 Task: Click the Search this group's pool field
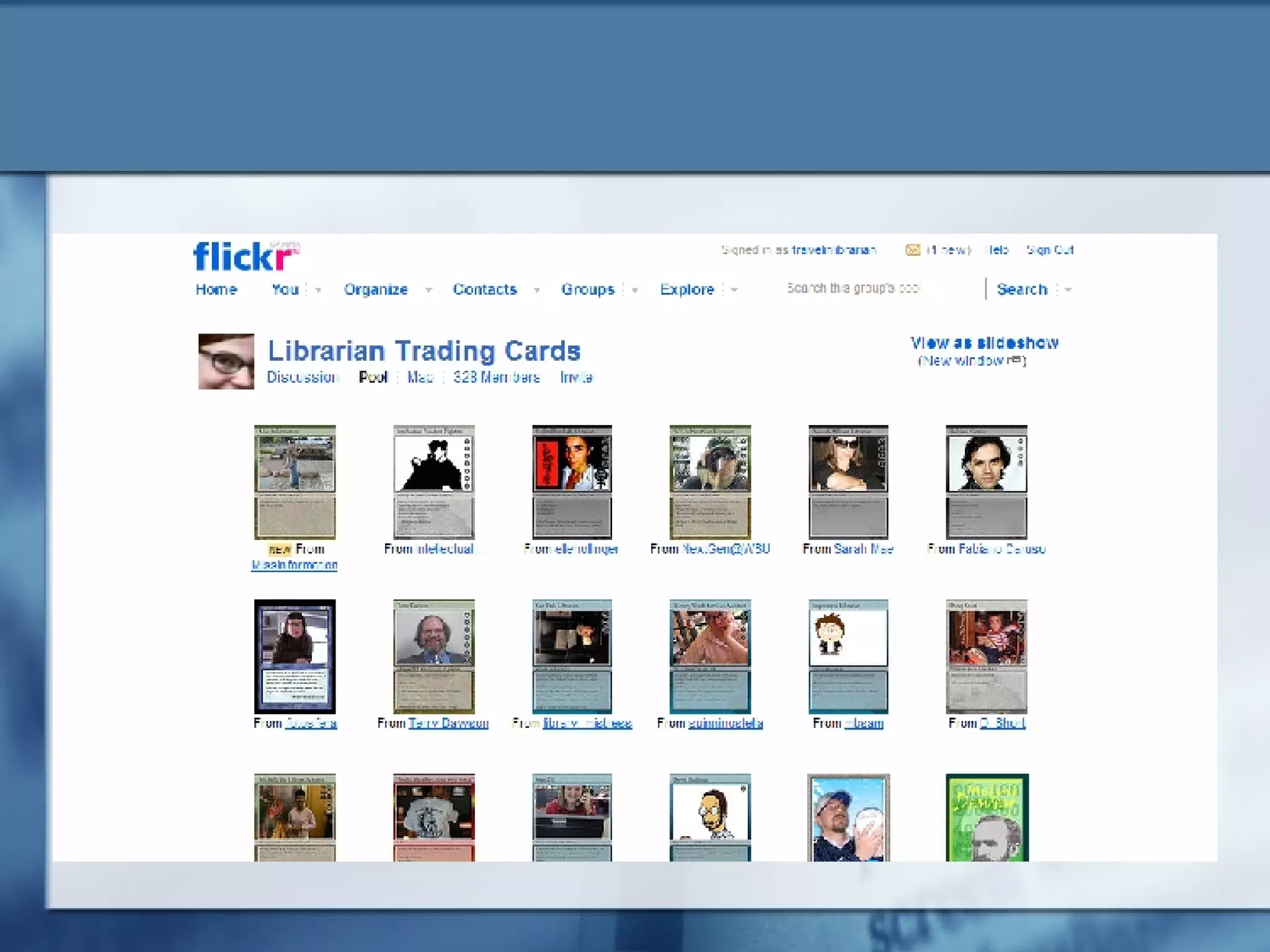[x=881, y=288]
